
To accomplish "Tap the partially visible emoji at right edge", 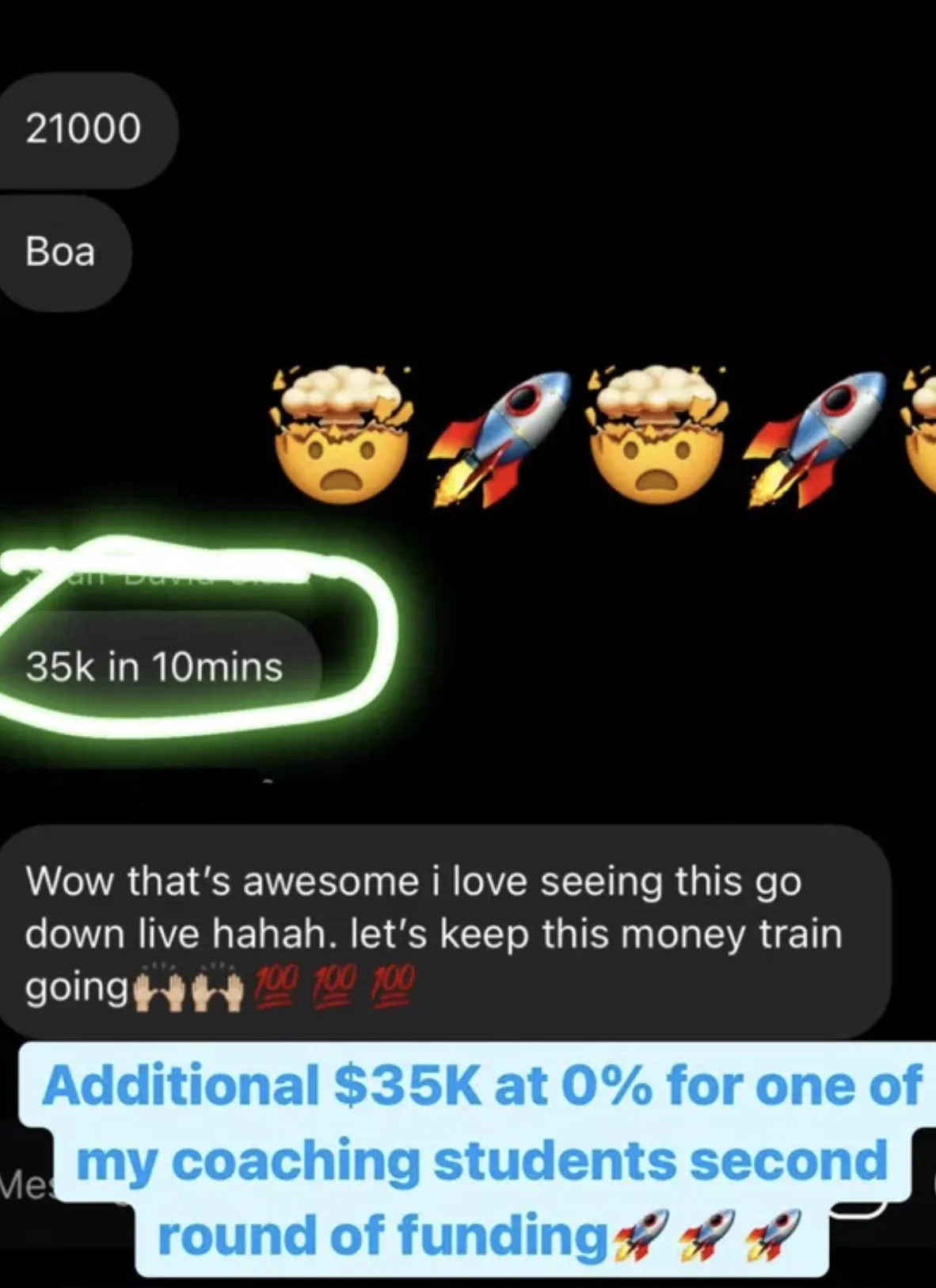I will click(919, 435).
